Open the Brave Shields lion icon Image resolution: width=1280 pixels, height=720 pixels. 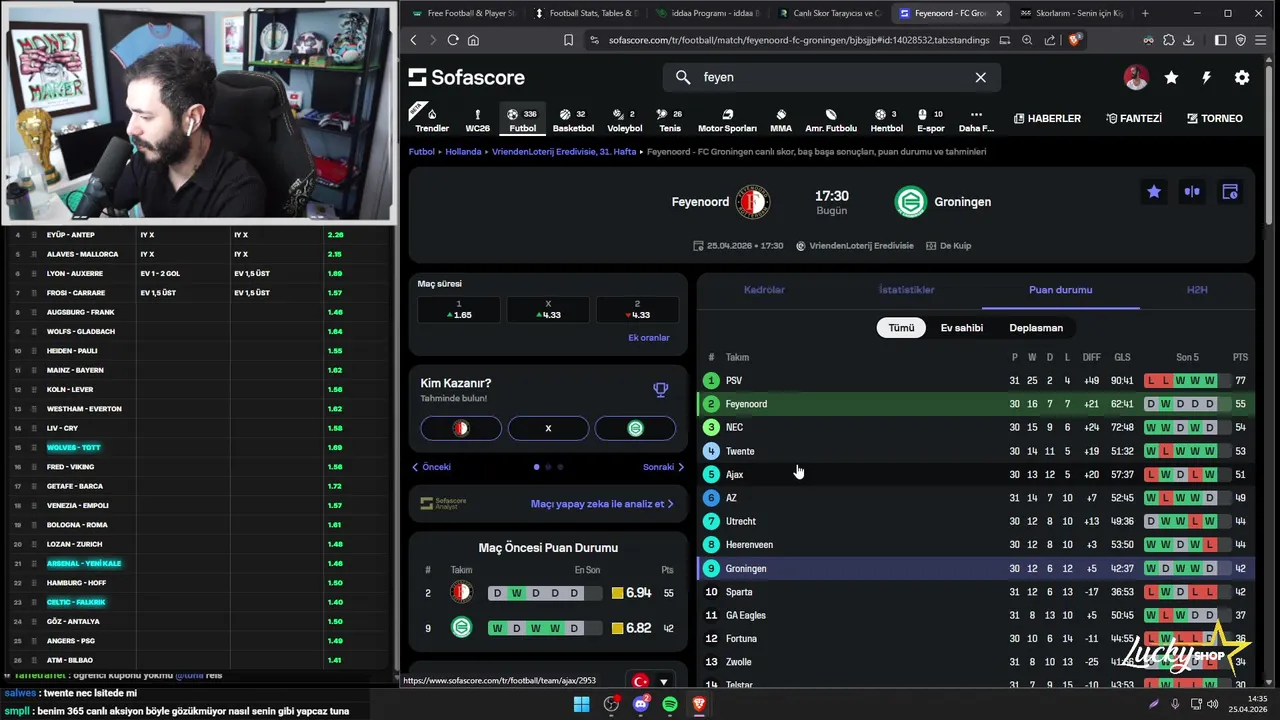coord(1075,40)
